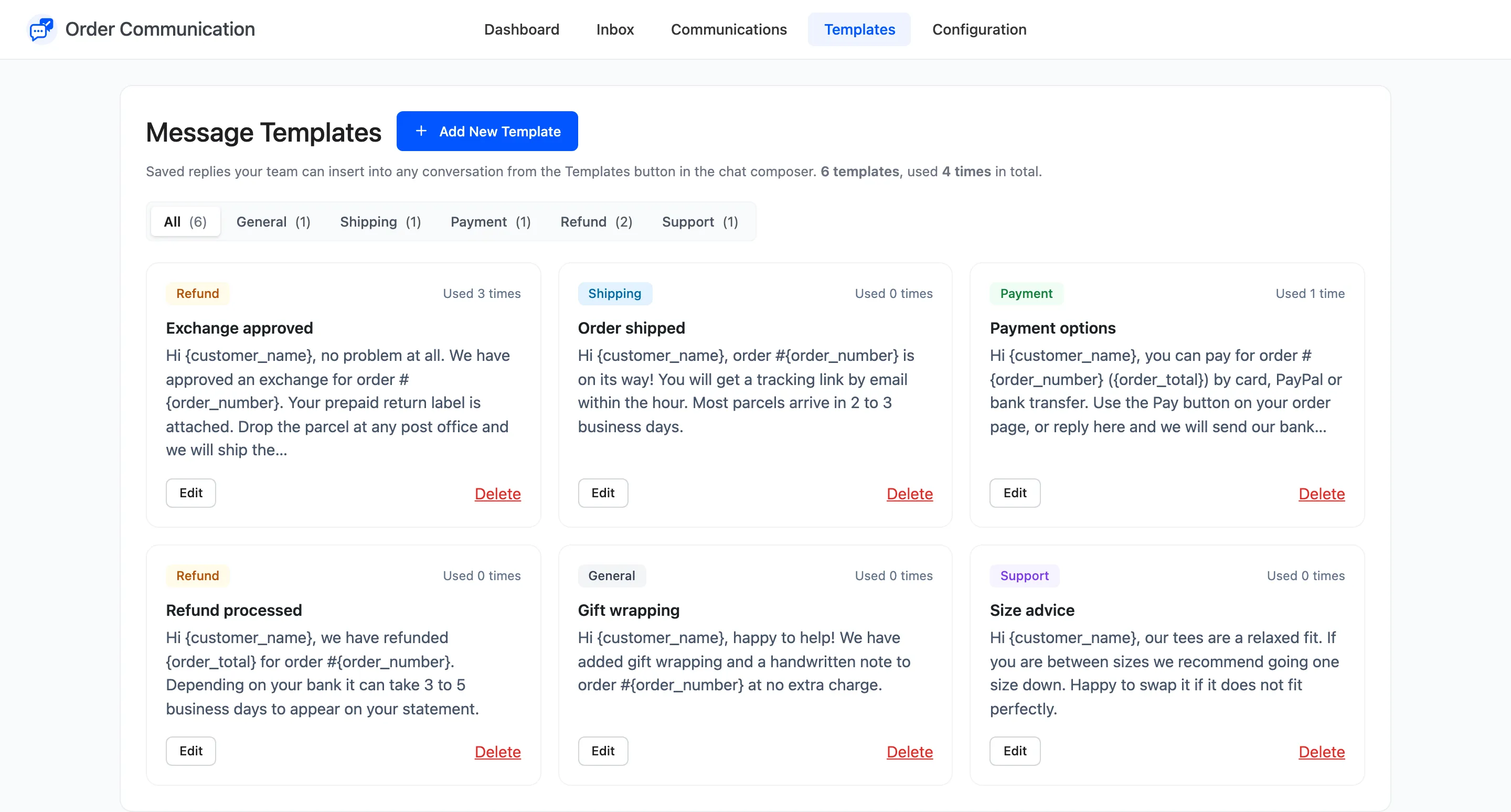The image size is (1511, 812).
Task: Edit the Size advice template
Action: point(1015,751)
